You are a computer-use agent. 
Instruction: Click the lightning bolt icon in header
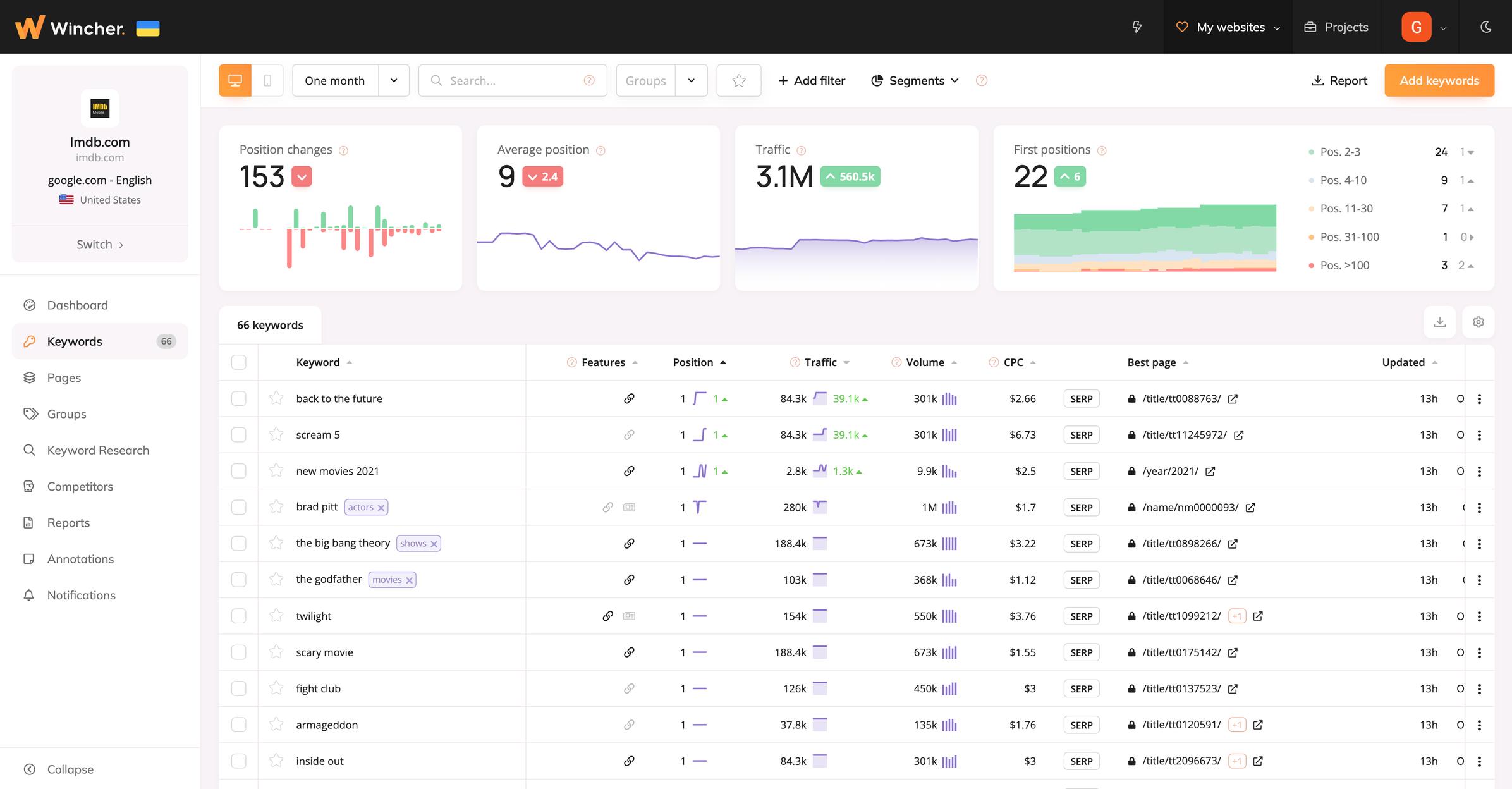tap(1137, 27)
